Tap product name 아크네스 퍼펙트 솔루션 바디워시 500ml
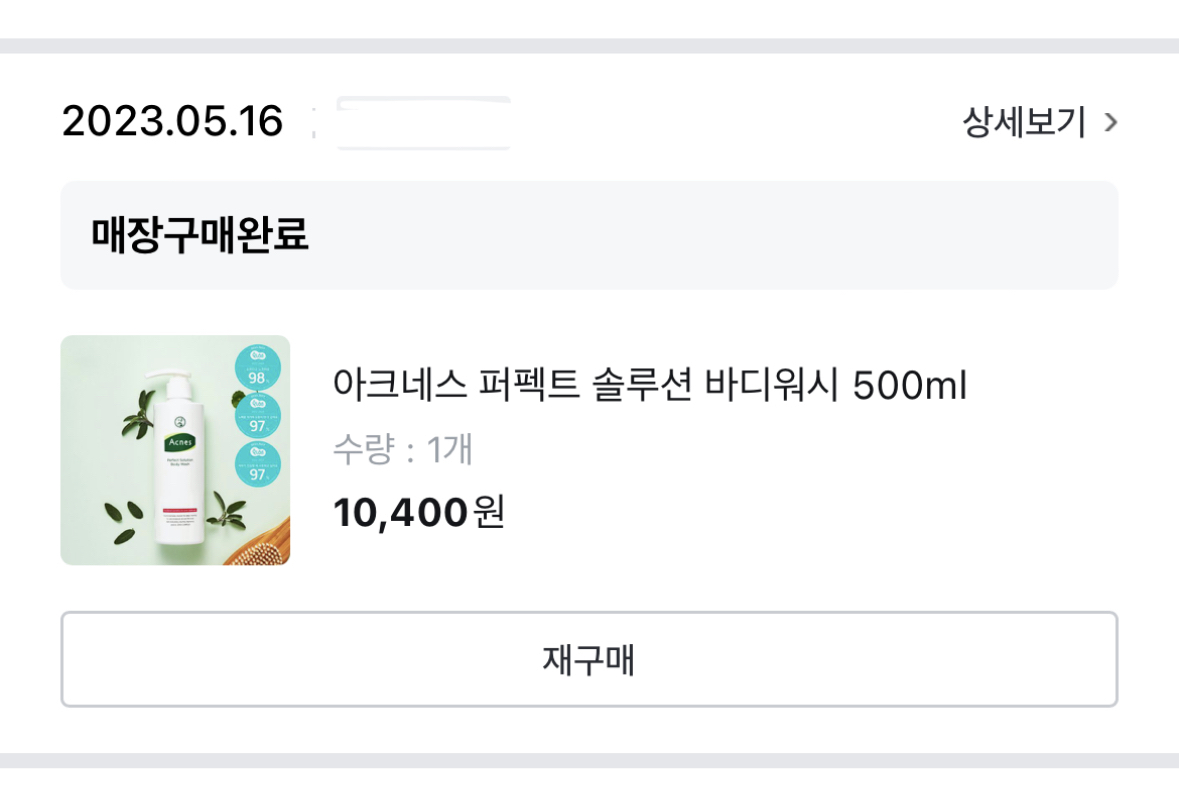This screenshot has width=1179, height=806. pos(650,386)
